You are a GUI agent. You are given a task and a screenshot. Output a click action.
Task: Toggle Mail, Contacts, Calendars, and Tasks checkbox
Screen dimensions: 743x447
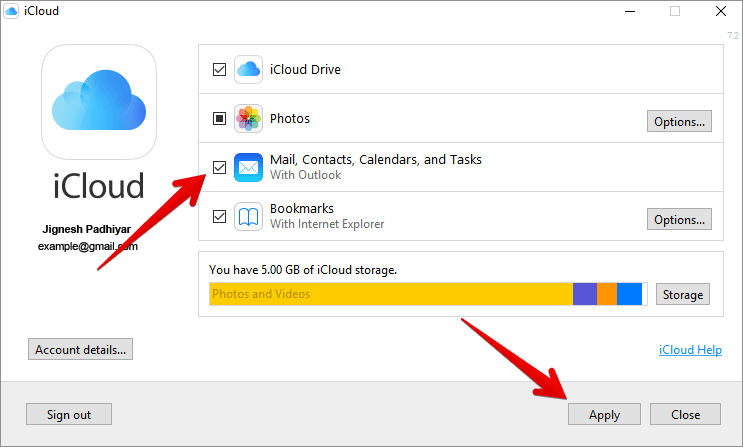pyautogui.click(x=219, y=167)
